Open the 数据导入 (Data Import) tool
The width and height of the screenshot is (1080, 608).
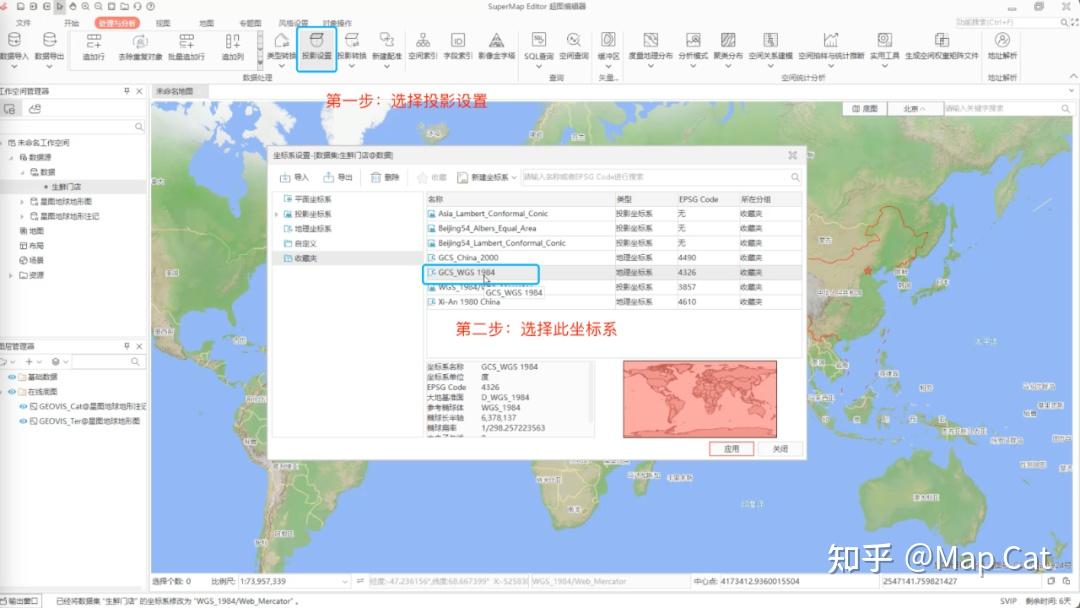pos(16,47)
